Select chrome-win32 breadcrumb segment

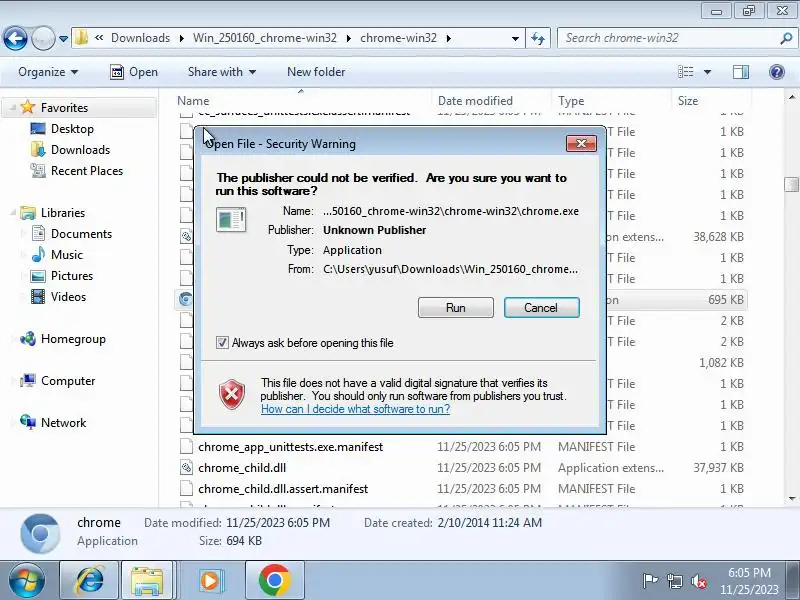[x=398, y=38]
